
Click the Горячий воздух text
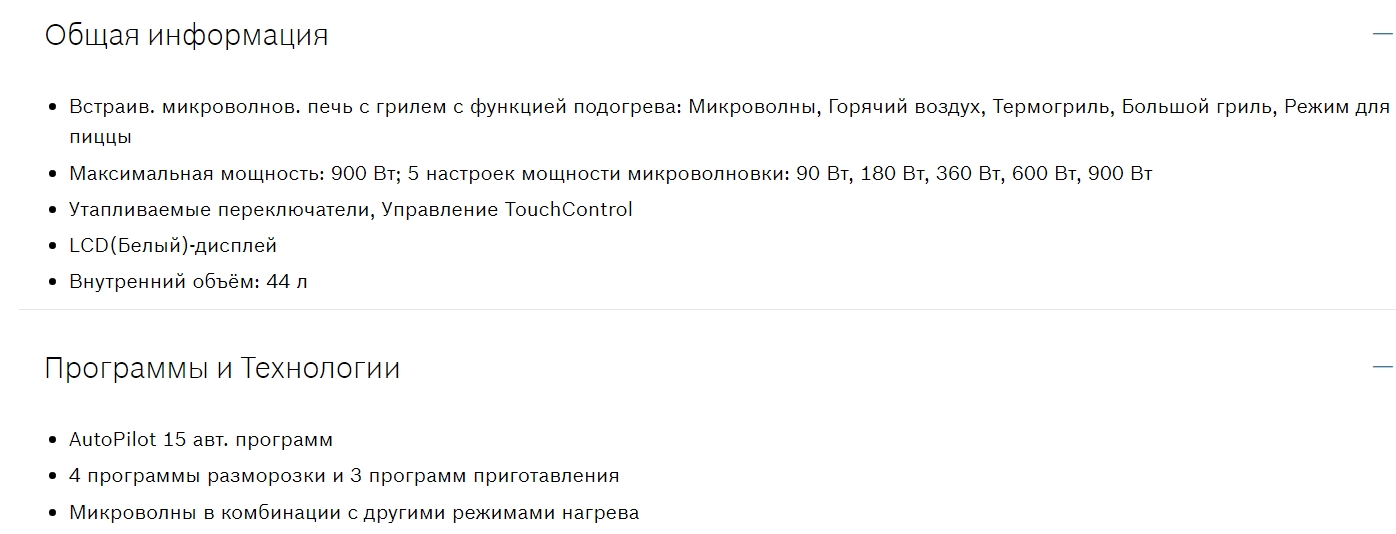coord(904,106)
